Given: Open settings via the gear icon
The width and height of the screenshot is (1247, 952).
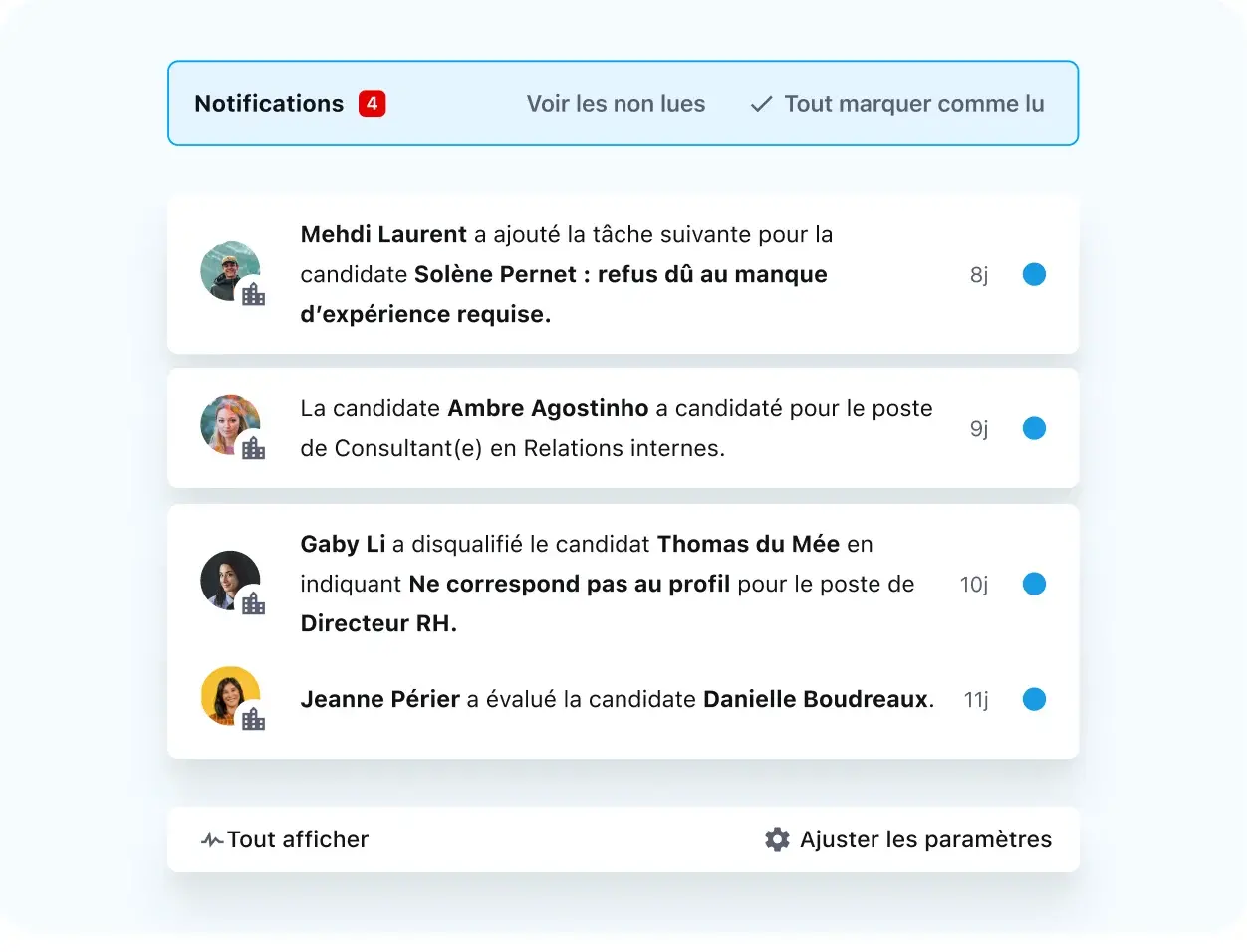Looking at the screenshot, I should [777, 839].
